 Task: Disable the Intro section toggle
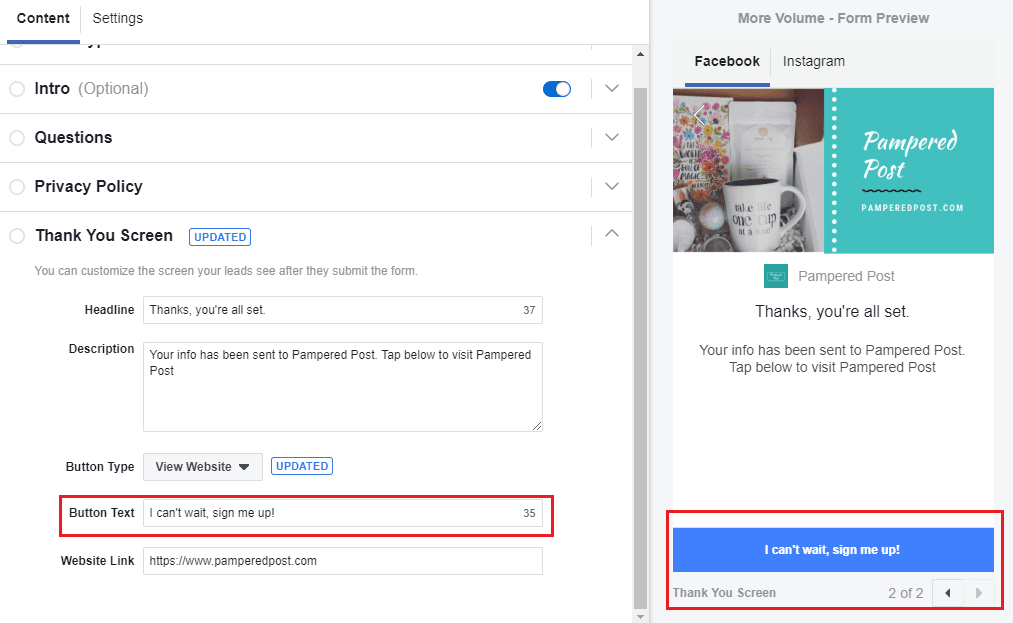point(556,89)
